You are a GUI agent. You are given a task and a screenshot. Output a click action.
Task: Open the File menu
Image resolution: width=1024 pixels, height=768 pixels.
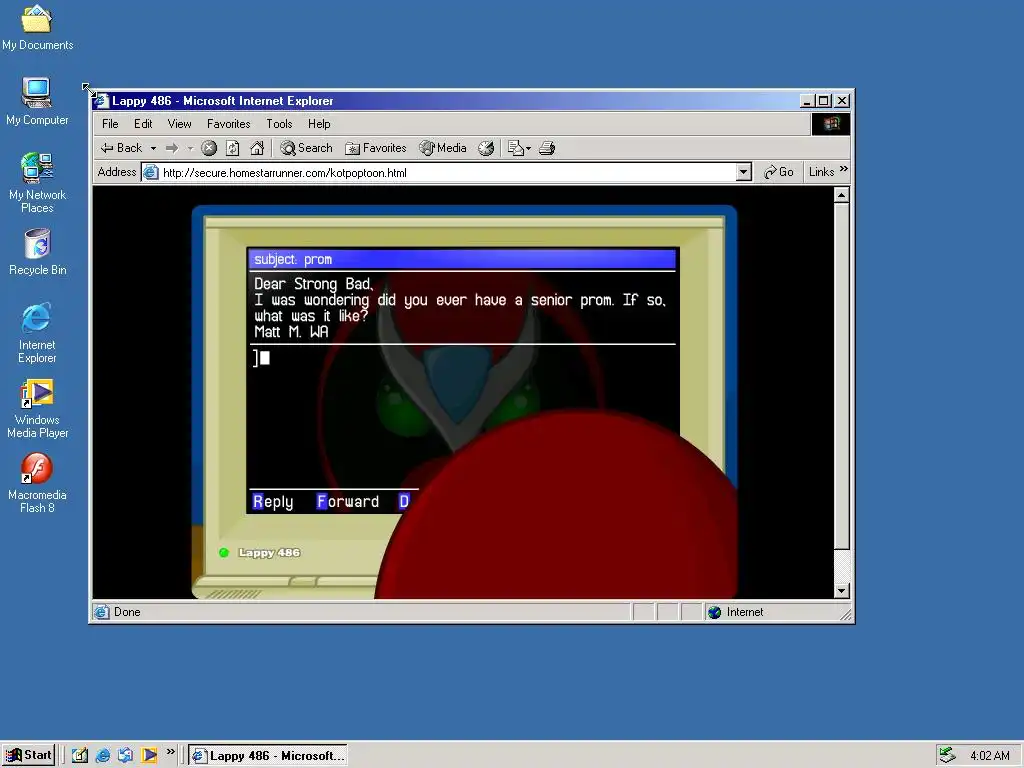(x=110, y=124)
